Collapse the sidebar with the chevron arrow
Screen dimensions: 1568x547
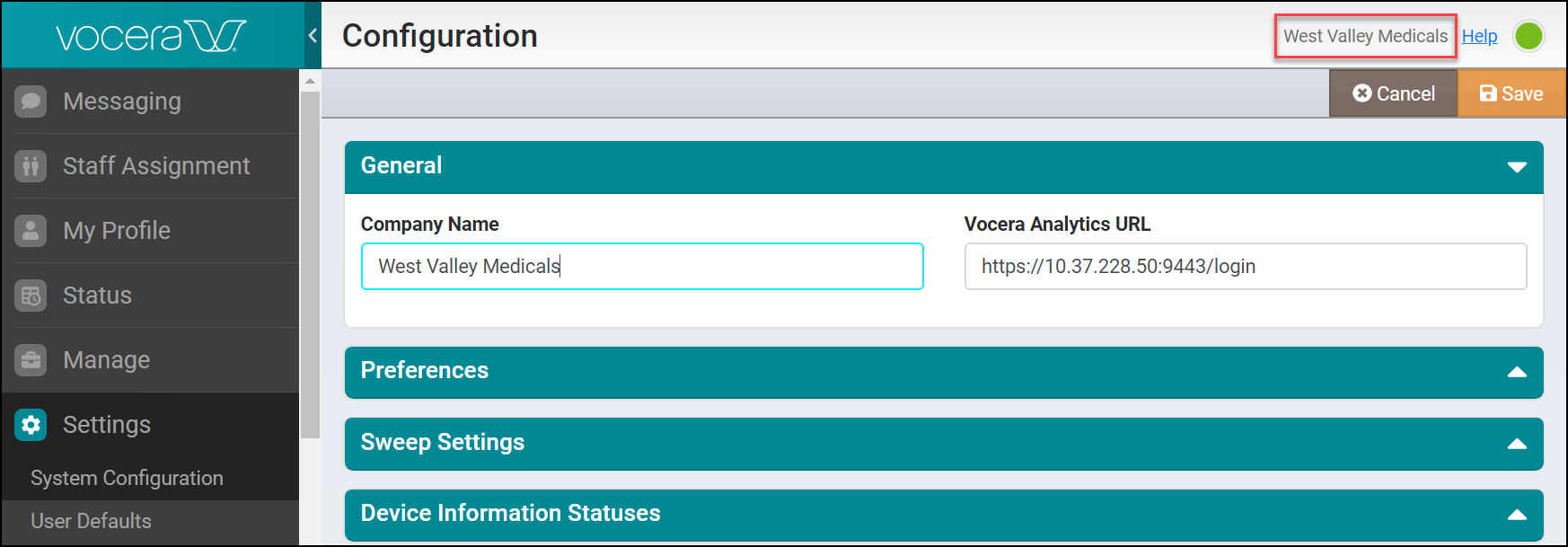point(313,36)
